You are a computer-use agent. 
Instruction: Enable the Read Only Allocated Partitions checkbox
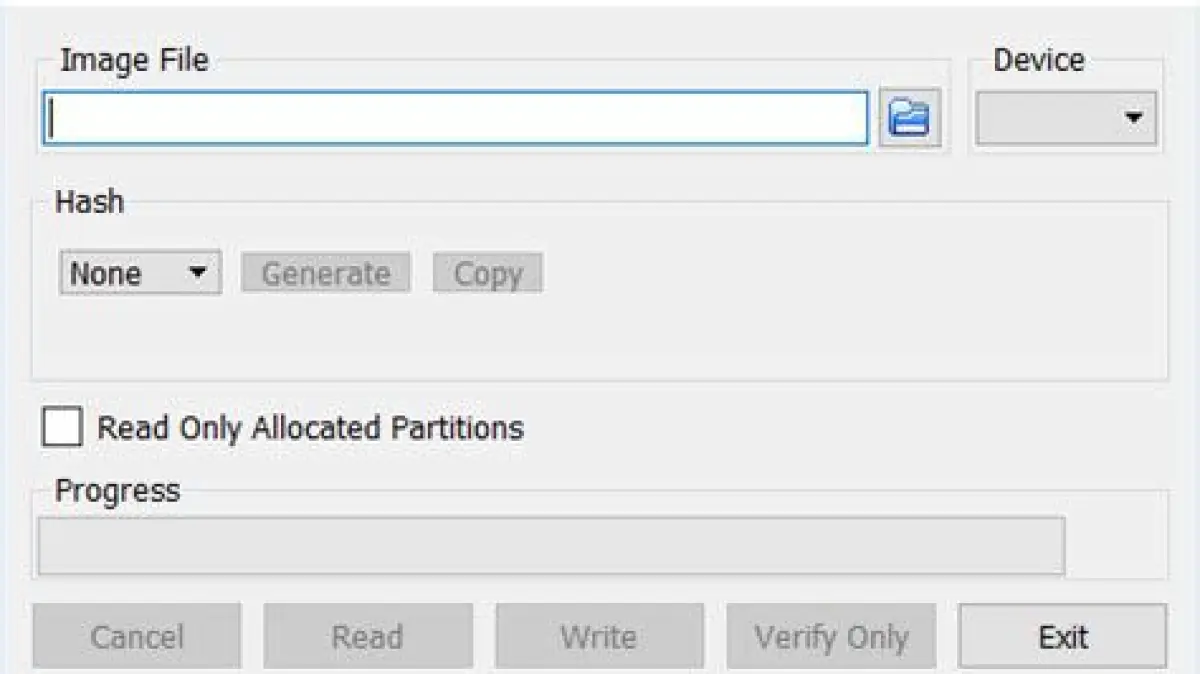click(x=63, y=428)
